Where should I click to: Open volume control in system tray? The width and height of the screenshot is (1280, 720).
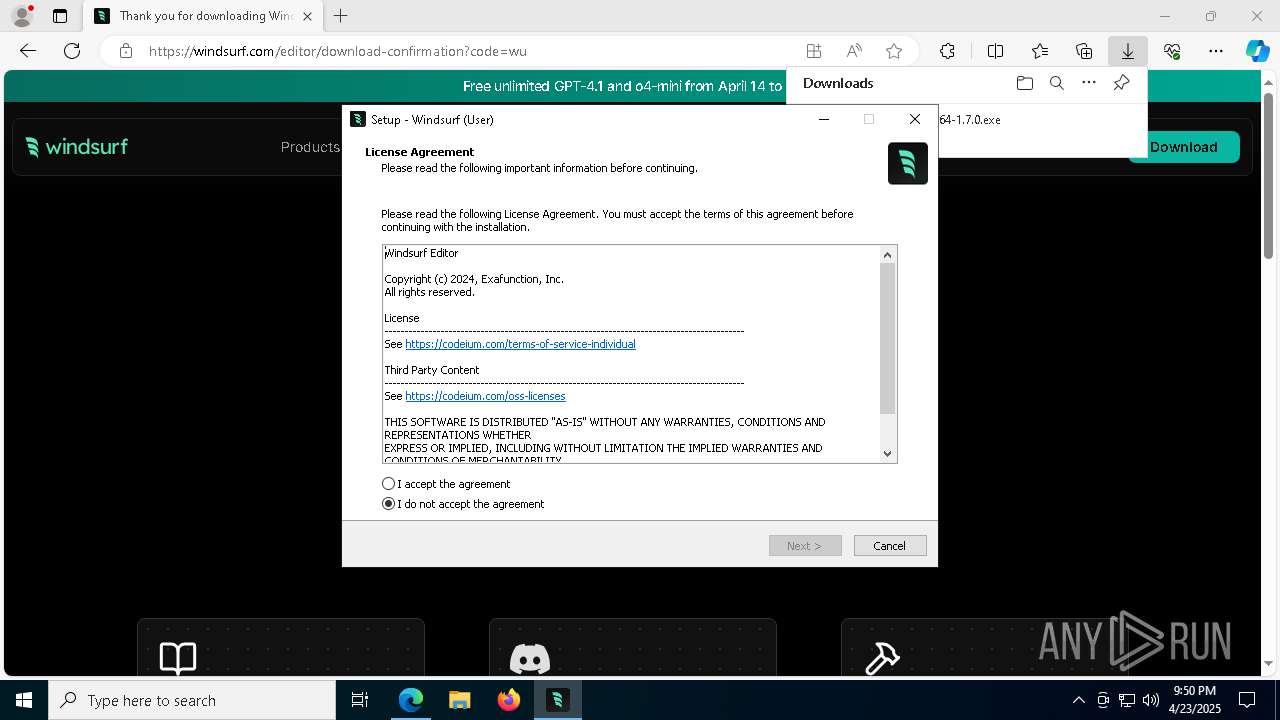pyautogui.click(x=1150, y=700)
